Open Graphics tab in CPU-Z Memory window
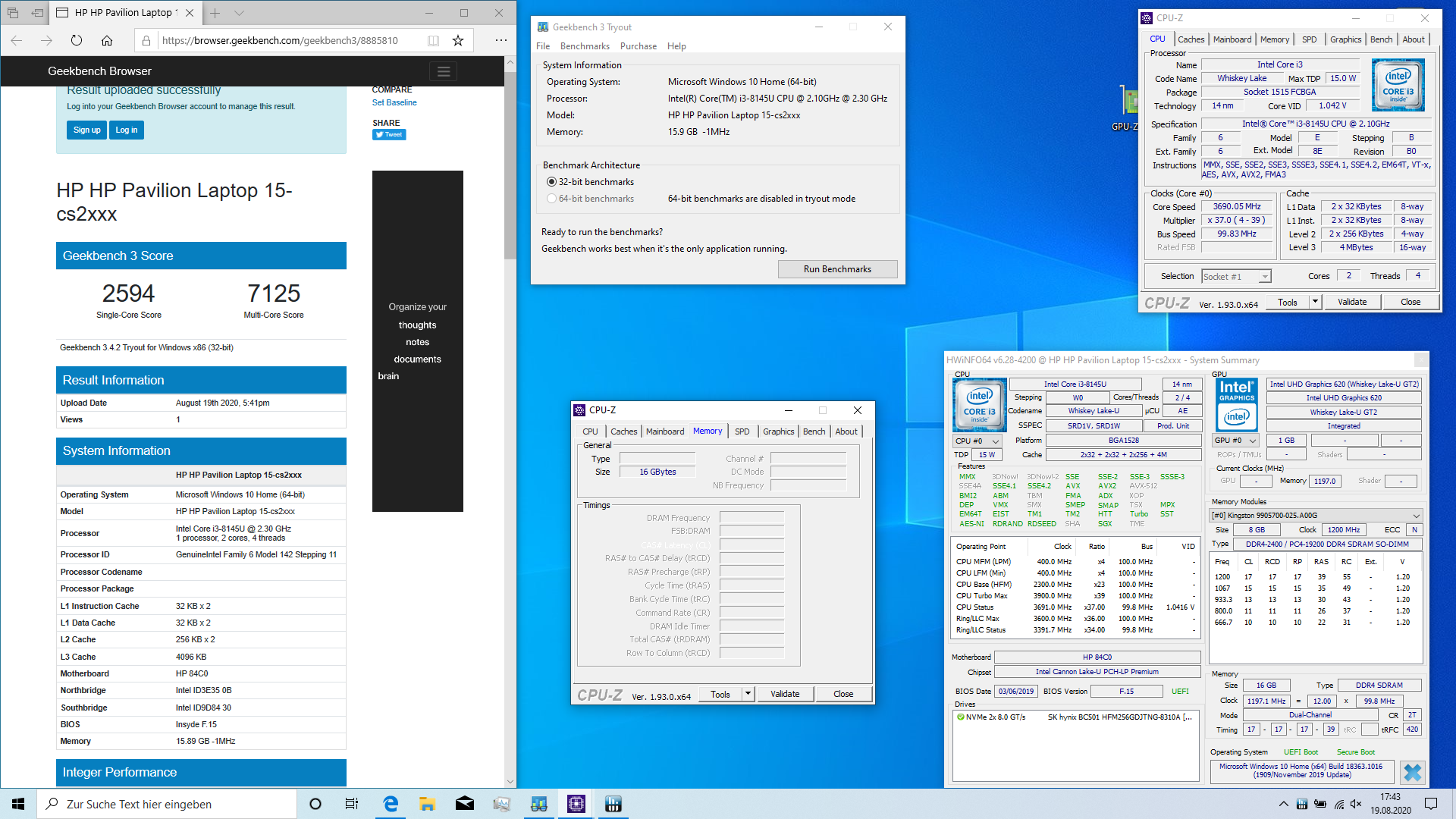The image size is (1456, 819). coord(778,431)
